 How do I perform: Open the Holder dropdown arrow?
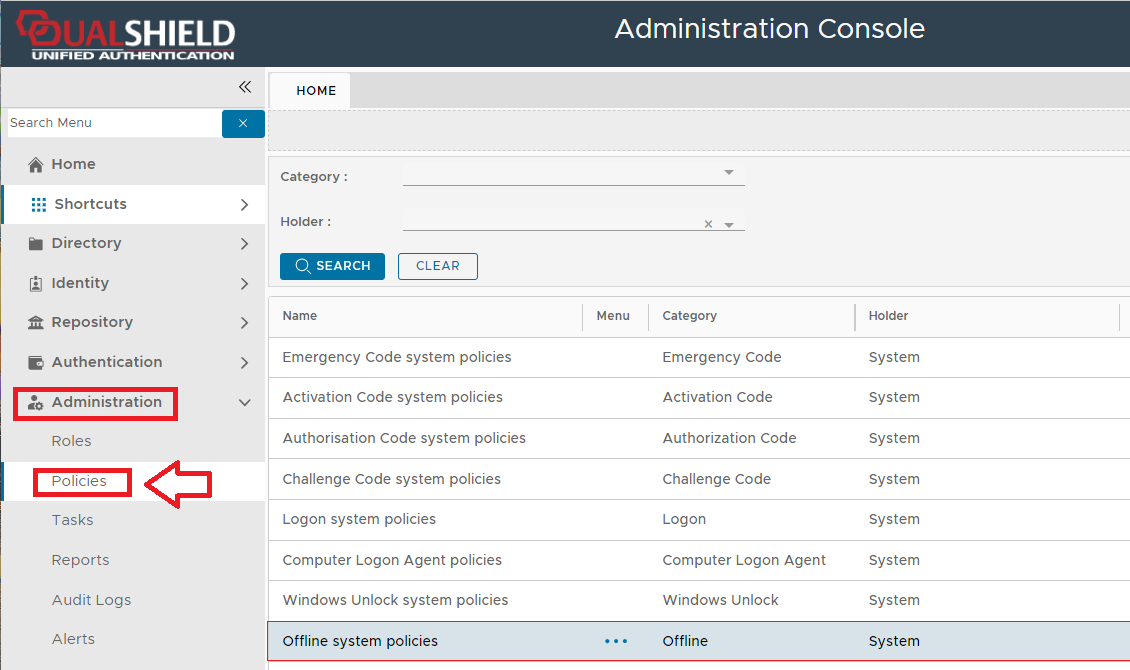click(729, 225)
